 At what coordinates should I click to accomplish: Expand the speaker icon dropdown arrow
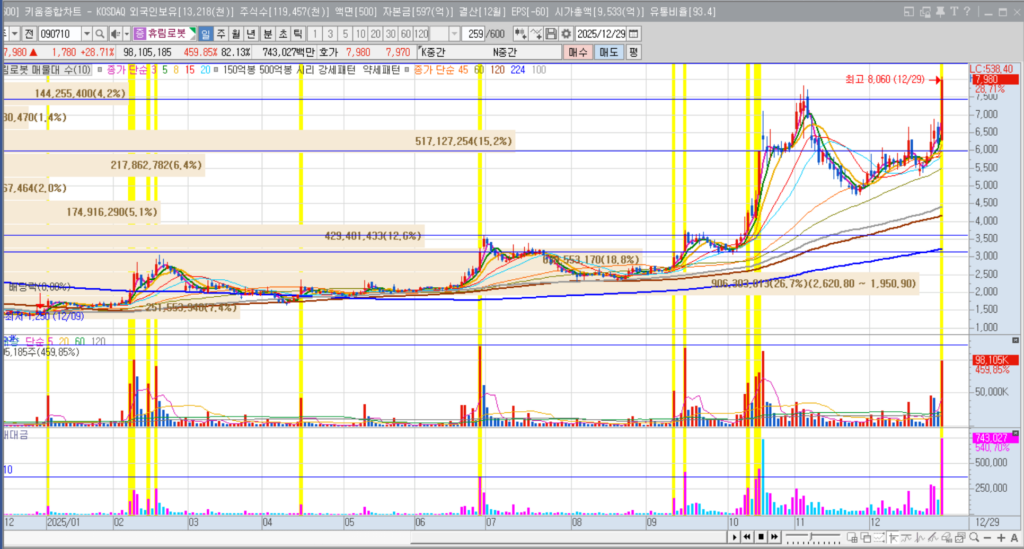tap(125, 32)
